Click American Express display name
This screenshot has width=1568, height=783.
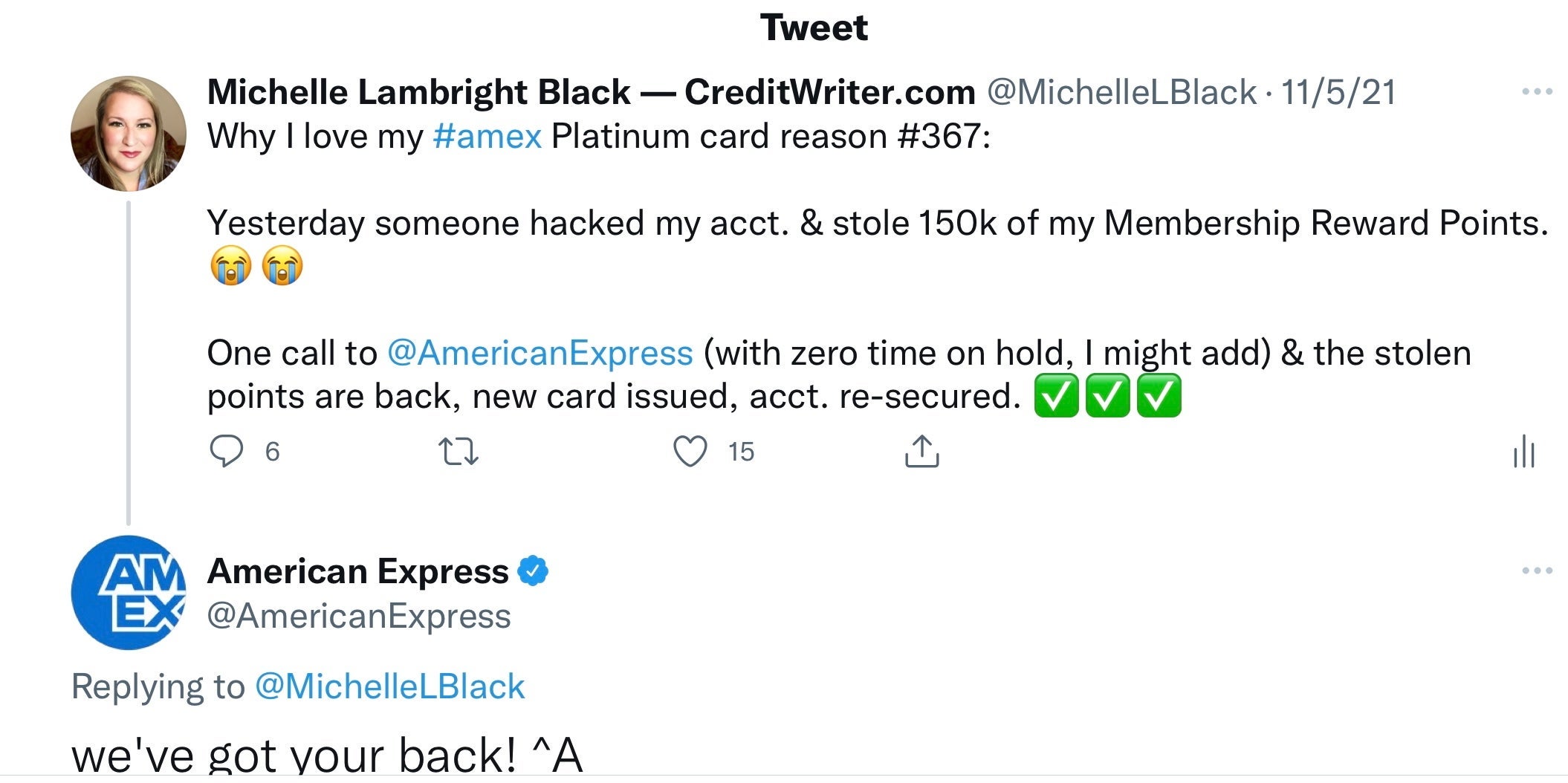pyautogui.click(x=357, y=571)
